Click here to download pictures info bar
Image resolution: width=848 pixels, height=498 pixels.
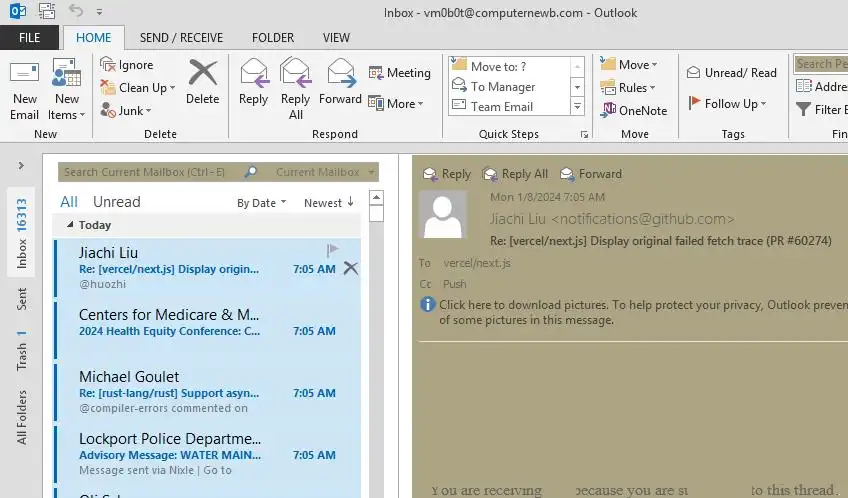click(634, 312)
